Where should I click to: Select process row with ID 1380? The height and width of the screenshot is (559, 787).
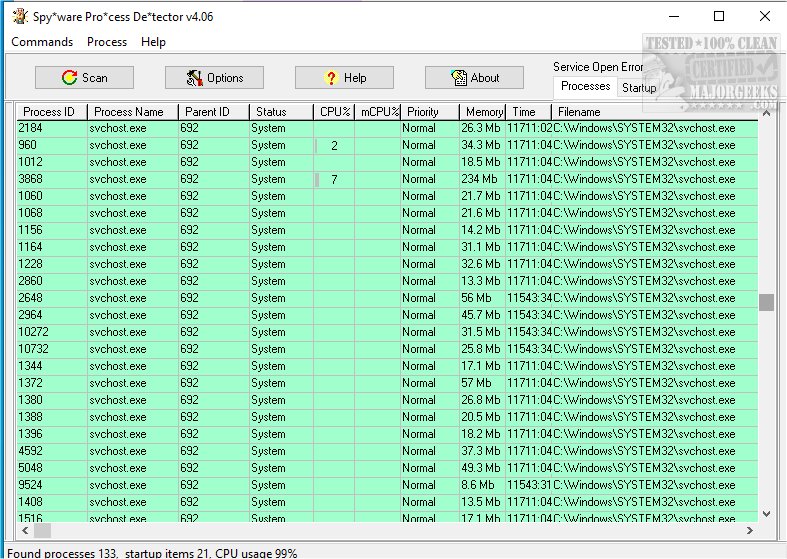pos(387,400)
